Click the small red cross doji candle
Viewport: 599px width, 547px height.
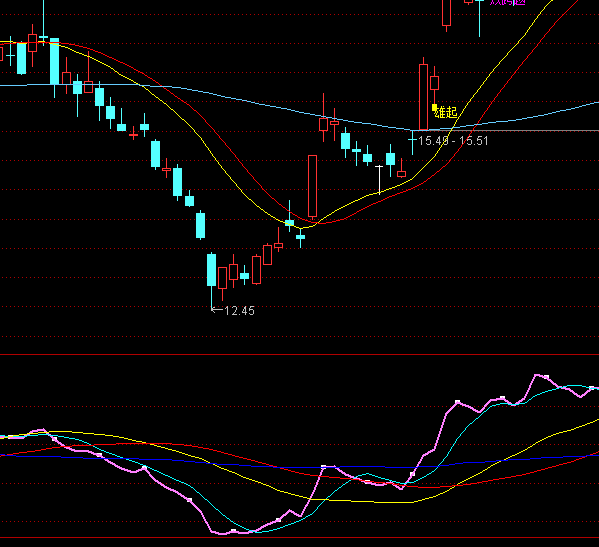pos(133,134)
